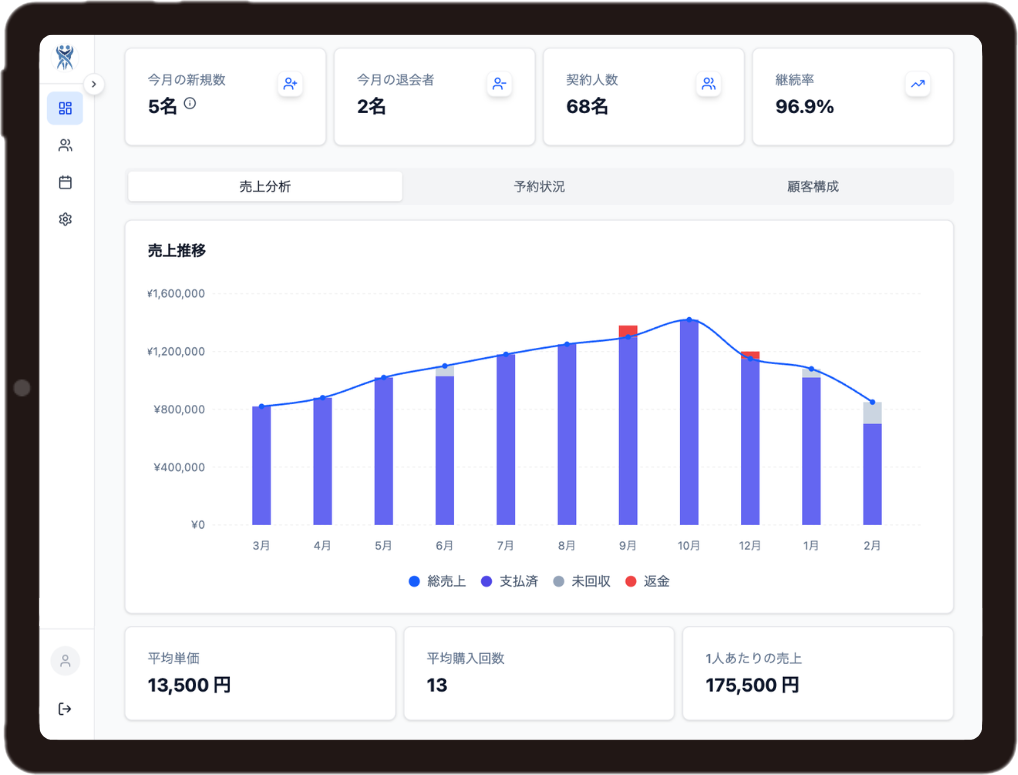
Task: Click the app logo at top of sidebar
Action: (x=64, y=58)
